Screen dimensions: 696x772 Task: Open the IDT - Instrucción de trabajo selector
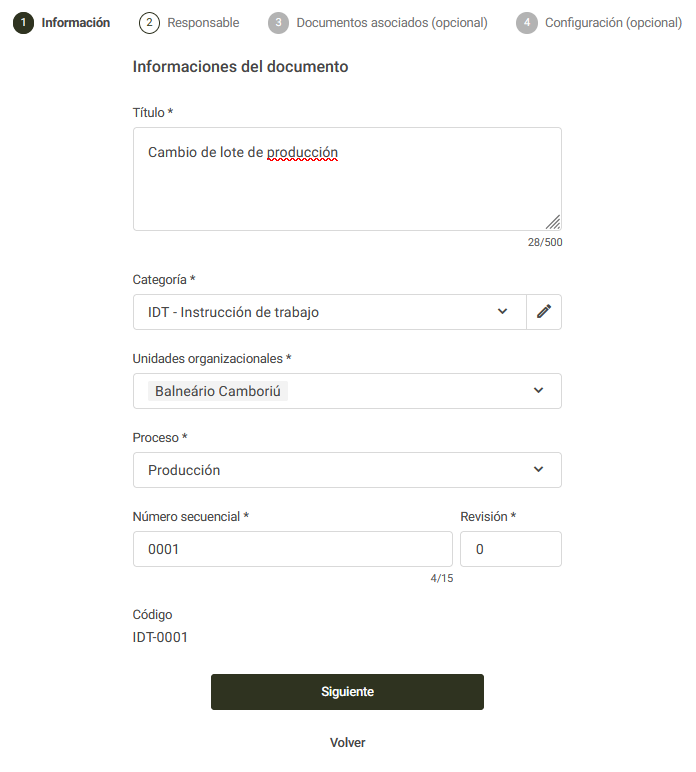click(329, 312)
